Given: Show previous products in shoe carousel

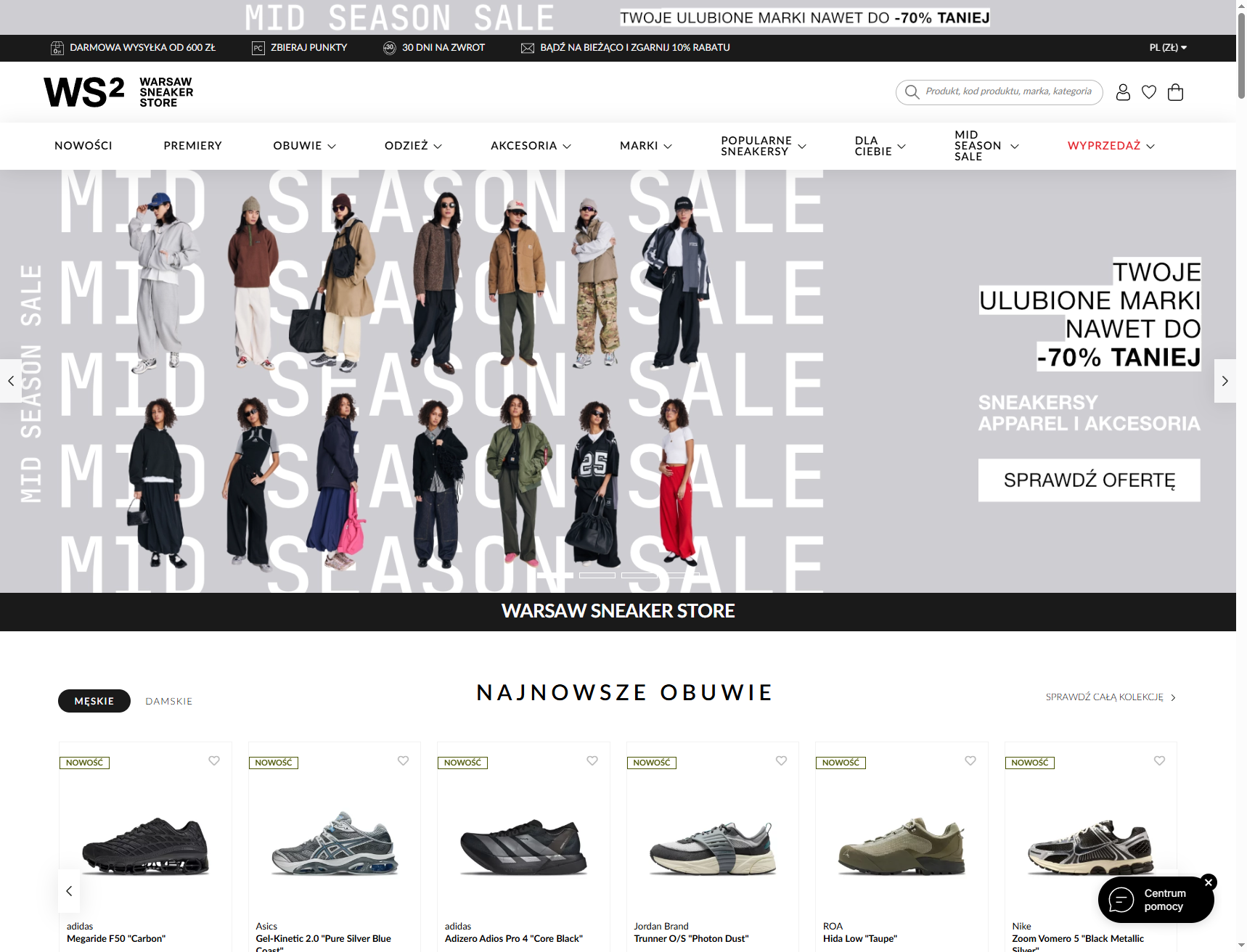Looking at the screenshot, I should [69, 891].
